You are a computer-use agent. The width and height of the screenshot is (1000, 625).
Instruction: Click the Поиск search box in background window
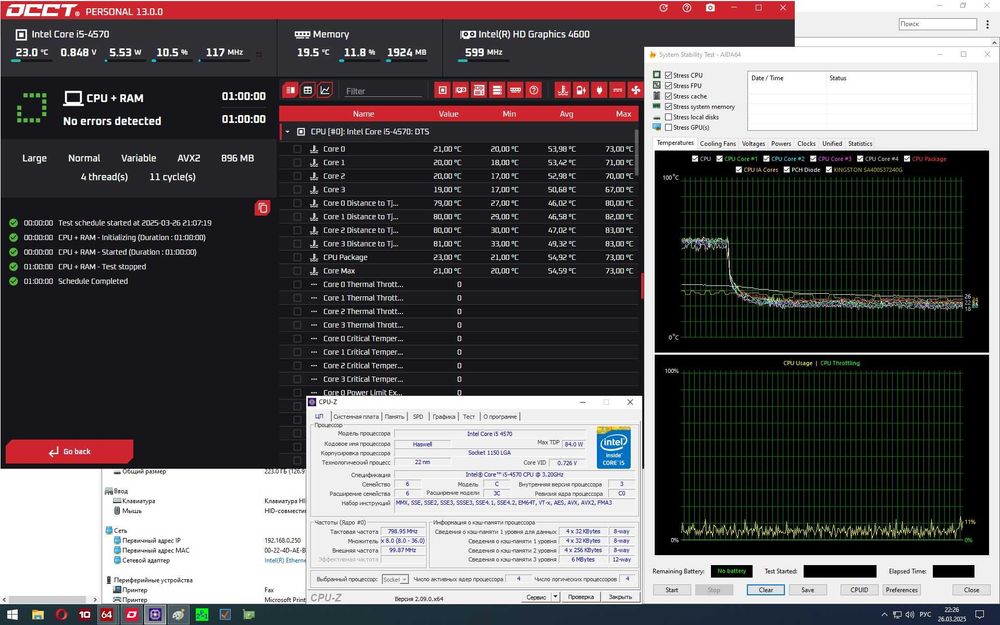[x=938, y=24]
